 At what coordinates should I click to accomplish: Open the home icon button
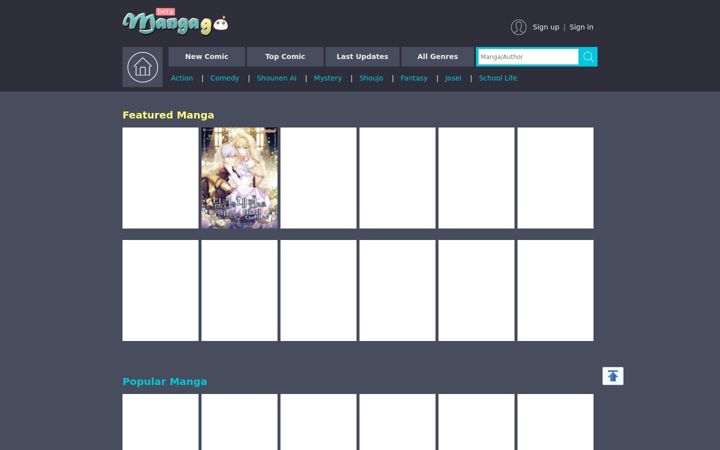pos(142,67)
